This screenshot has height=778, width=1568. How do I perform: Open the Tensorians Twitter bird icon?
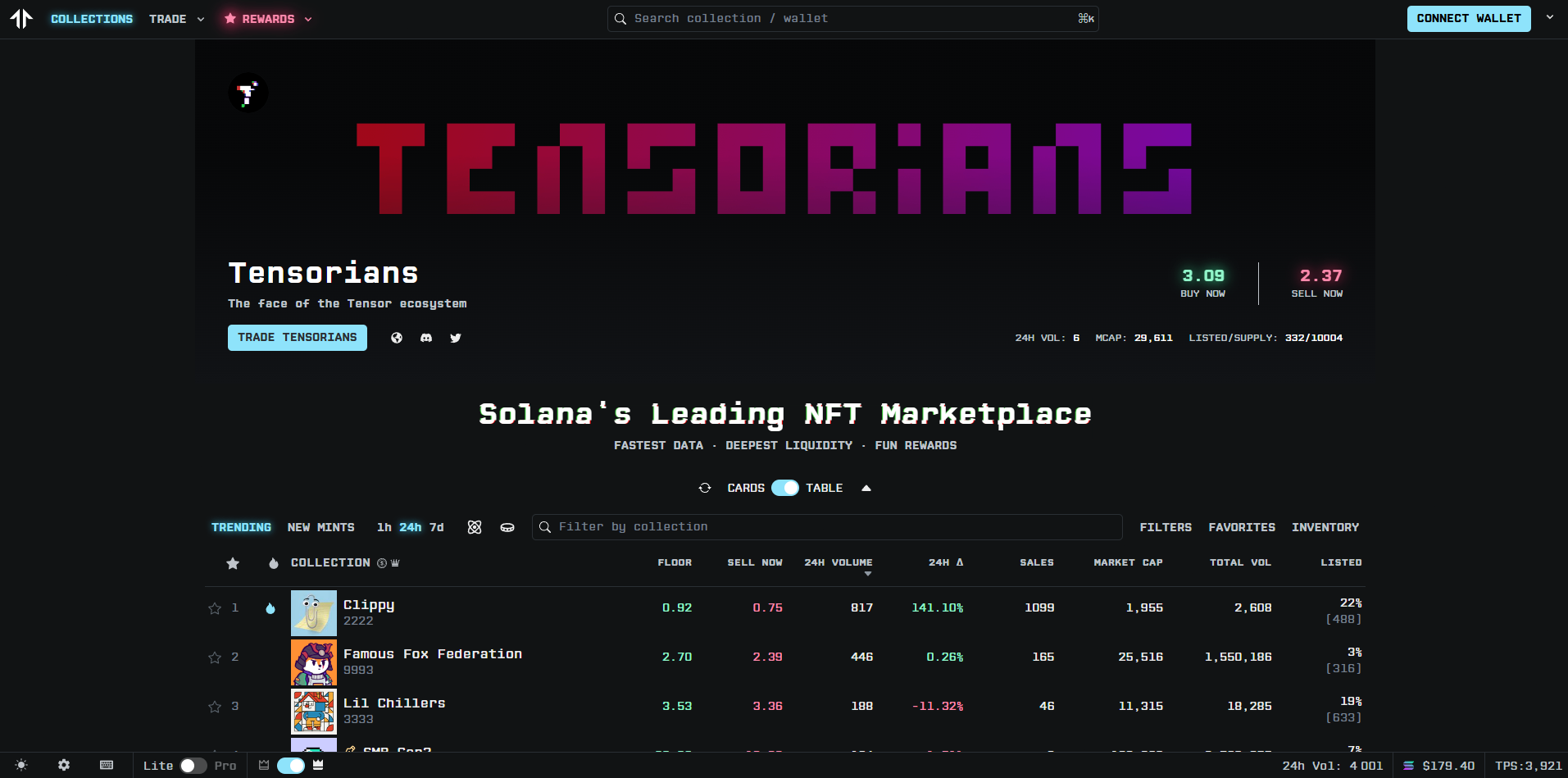(x=456, y=338)
